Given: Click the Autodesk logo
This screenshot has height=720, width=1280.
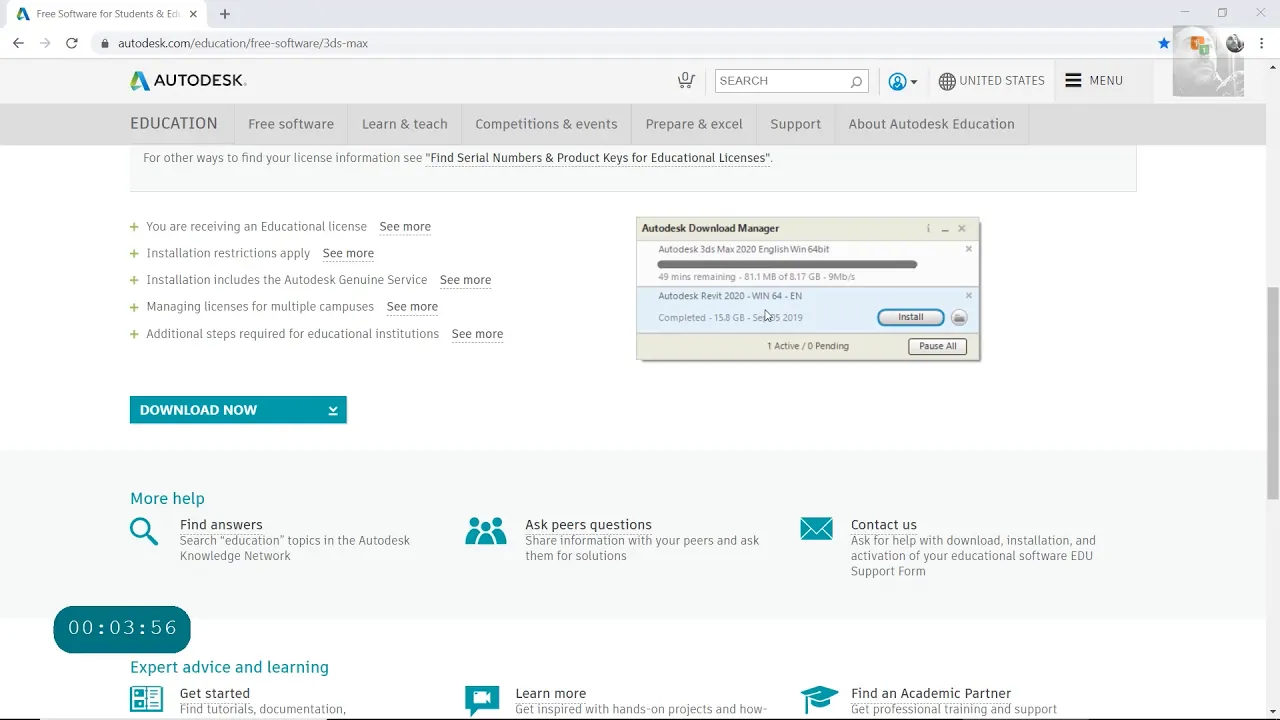Looking at the screenshot, I should 188,81.
